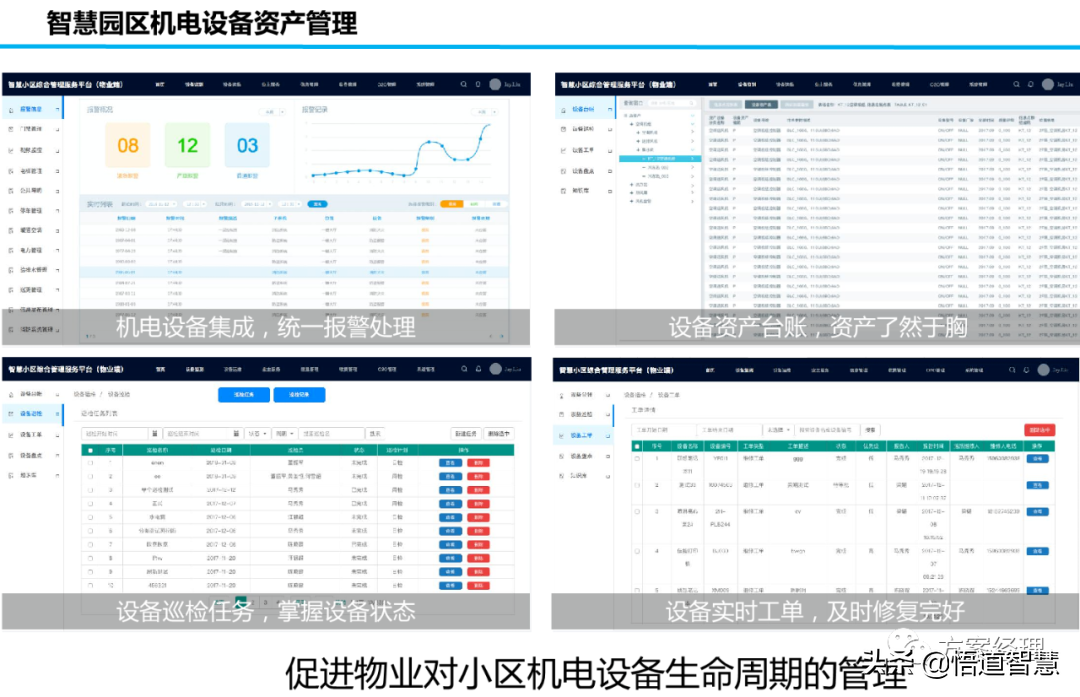Open notification bell in alarm dashboard header
Screen dimensions: 1080x697
coord(478,84)
